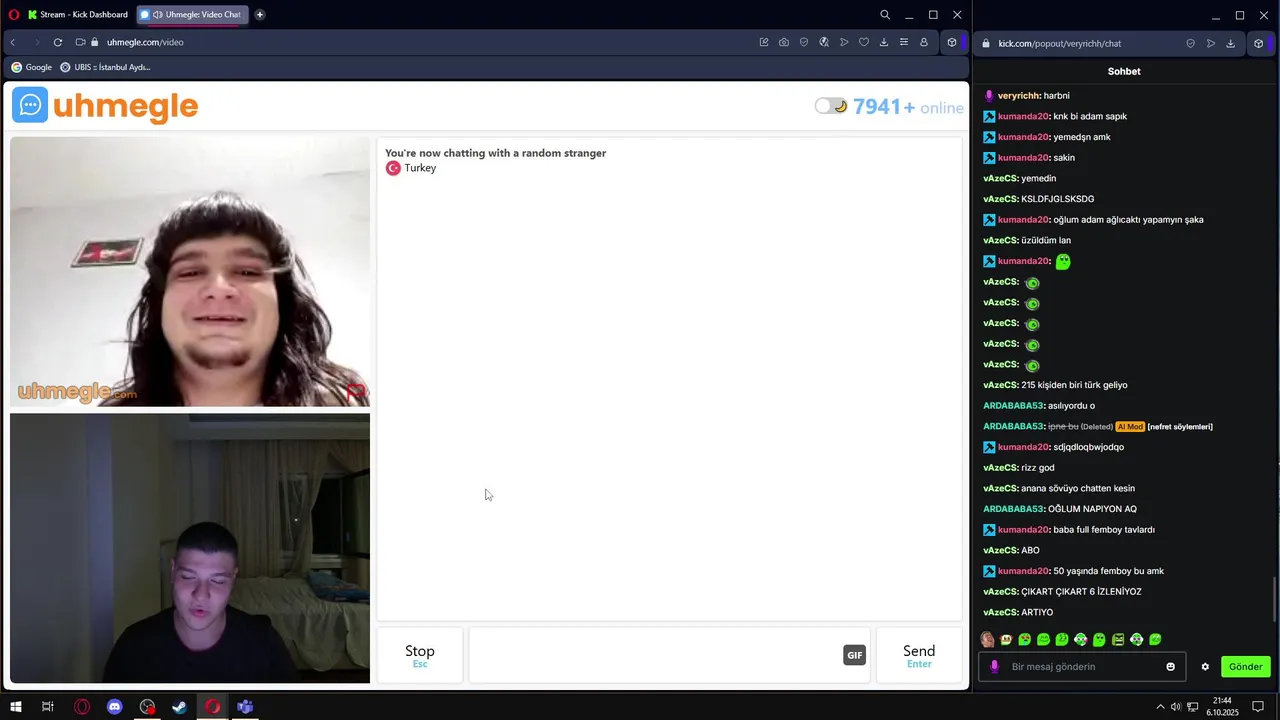
Task: Open the emoji picker in Kick chat
Action: tap(1171, 667)
